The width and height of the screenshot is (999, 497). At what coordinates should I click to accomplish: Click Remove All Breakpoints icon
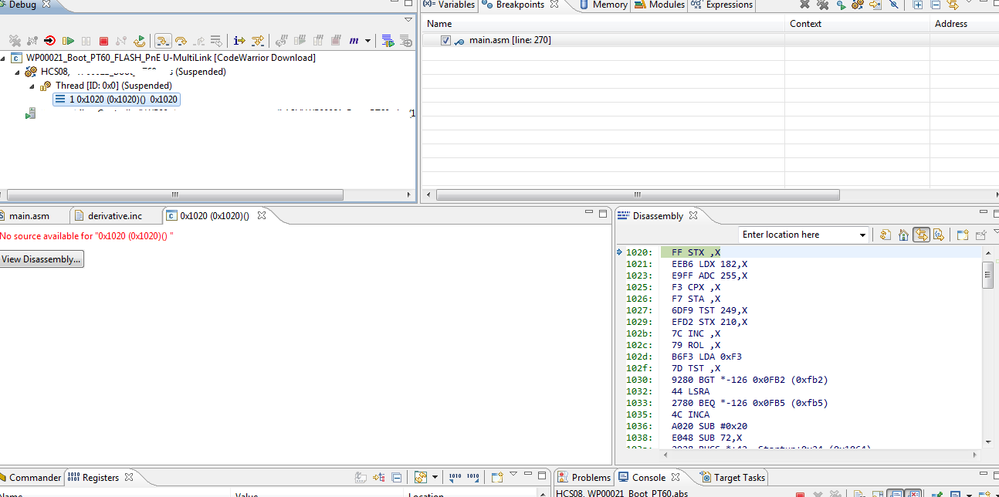point(823,4)
